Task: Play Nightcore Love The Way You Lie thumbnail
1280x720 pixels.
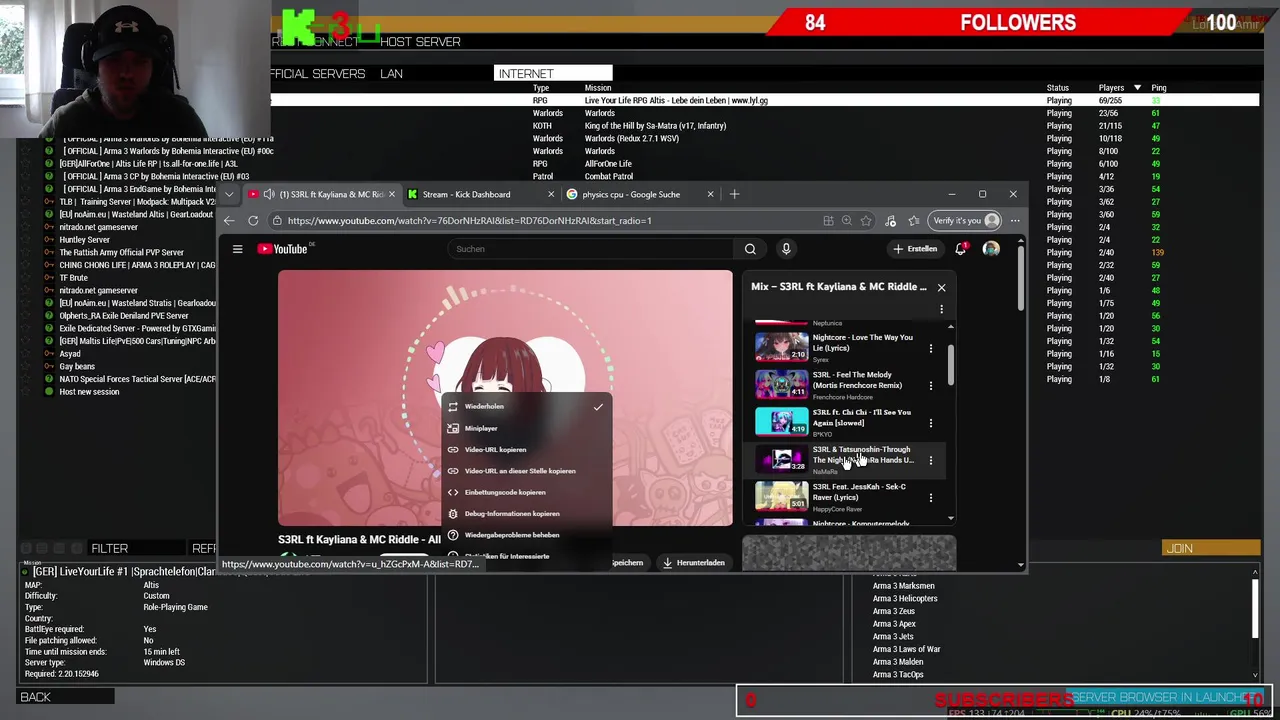Action: click(781, 348)
